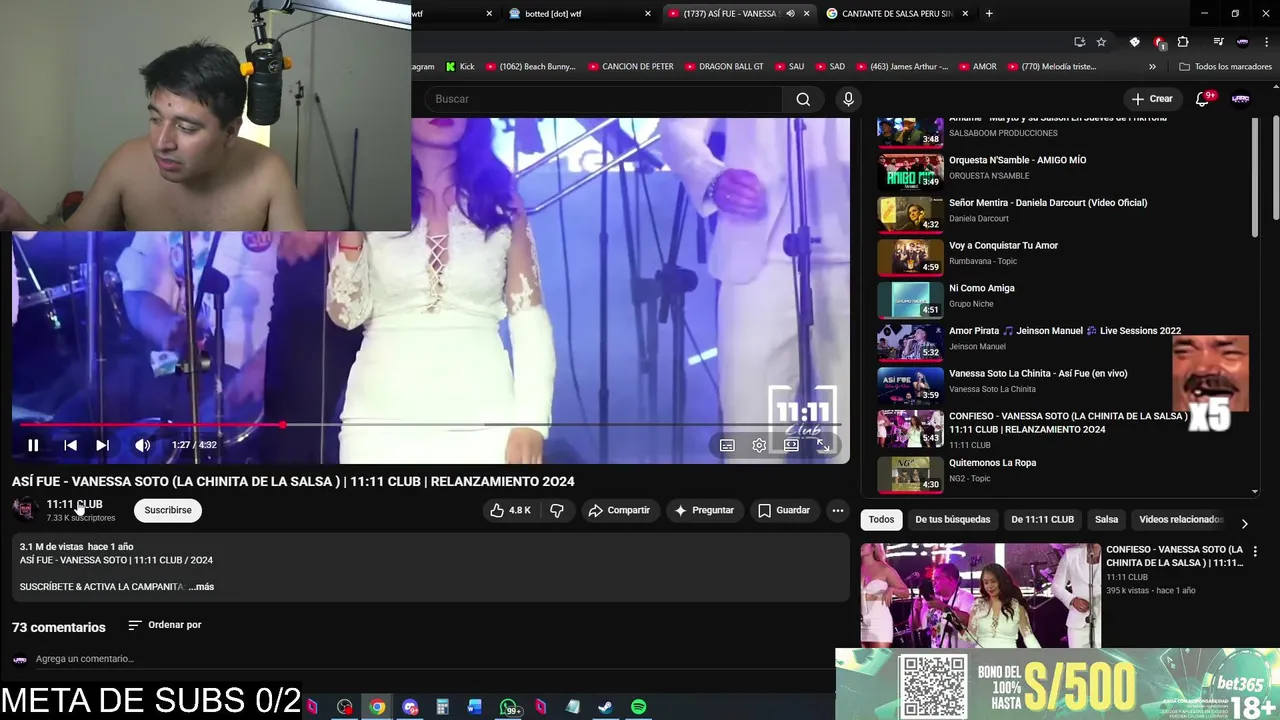Select the De 11:11 CLUB chip

point(1042,520)
